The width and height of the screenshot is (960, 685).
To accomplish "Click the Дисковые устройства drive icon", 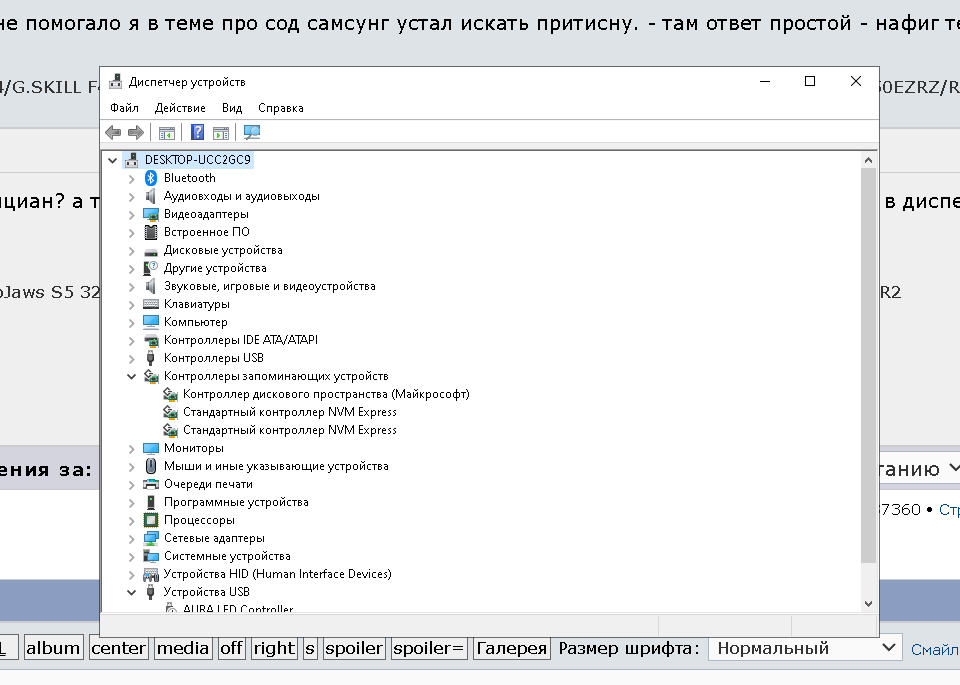I will point(151,251).
